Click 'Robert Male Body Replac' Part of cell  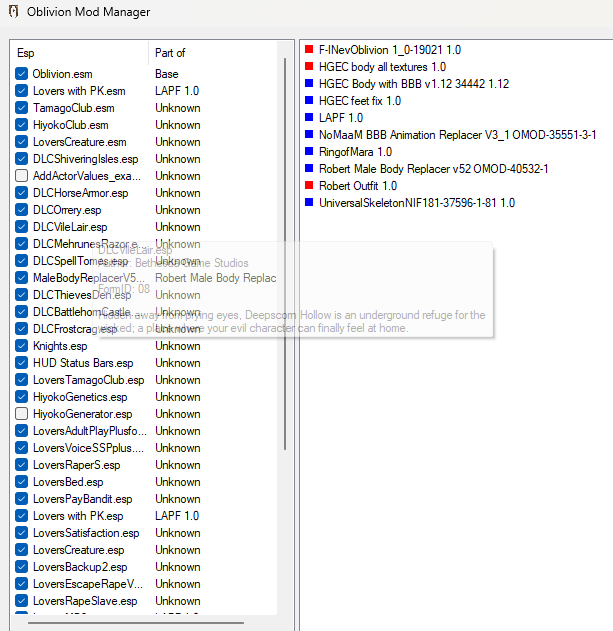coord(216,278)
